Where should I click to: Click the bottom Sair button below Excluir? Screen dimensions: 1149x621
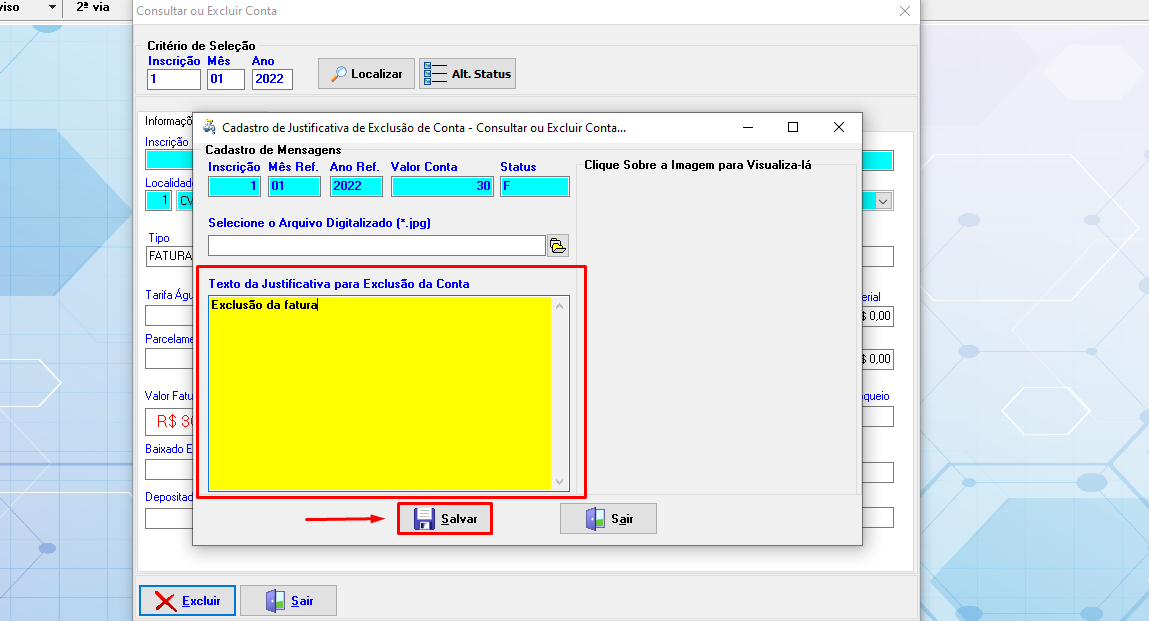click(288, 601)
